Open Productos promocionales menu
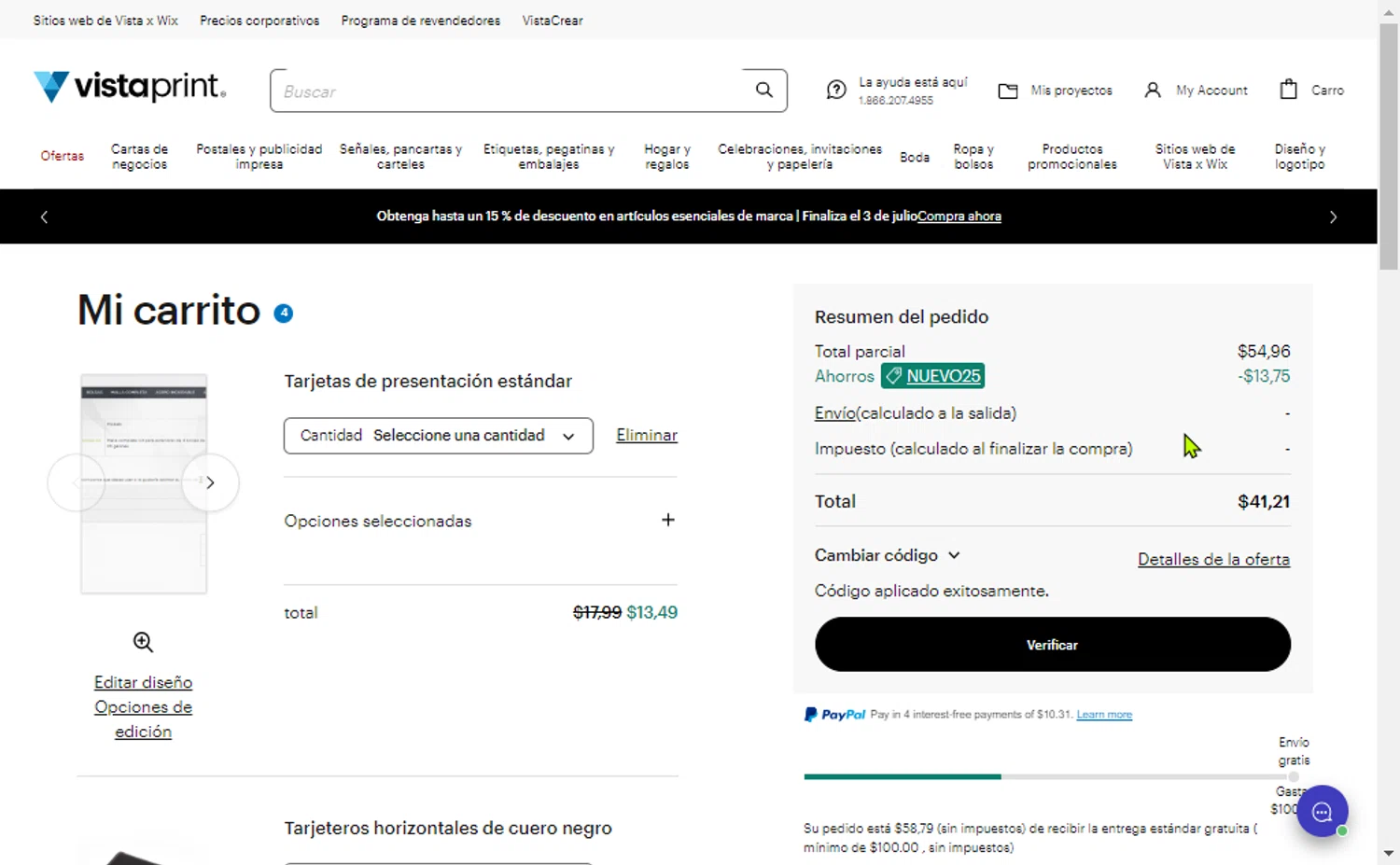This screenshot has width=1400, height=865. point(1072,157)
